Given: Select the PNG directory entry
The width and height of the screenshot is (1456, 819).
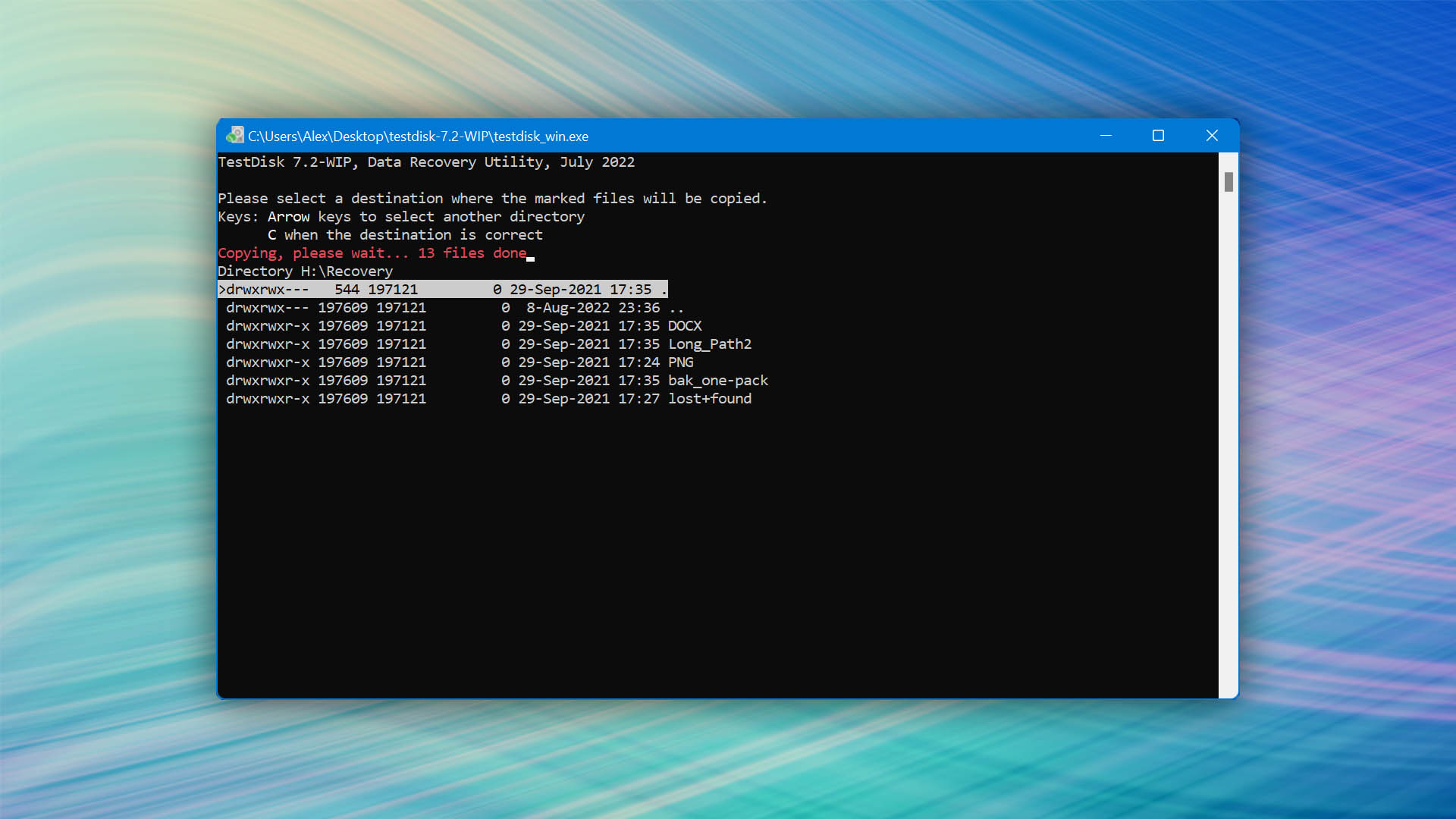Looking at the screenshot, I should tap(460, 362).
